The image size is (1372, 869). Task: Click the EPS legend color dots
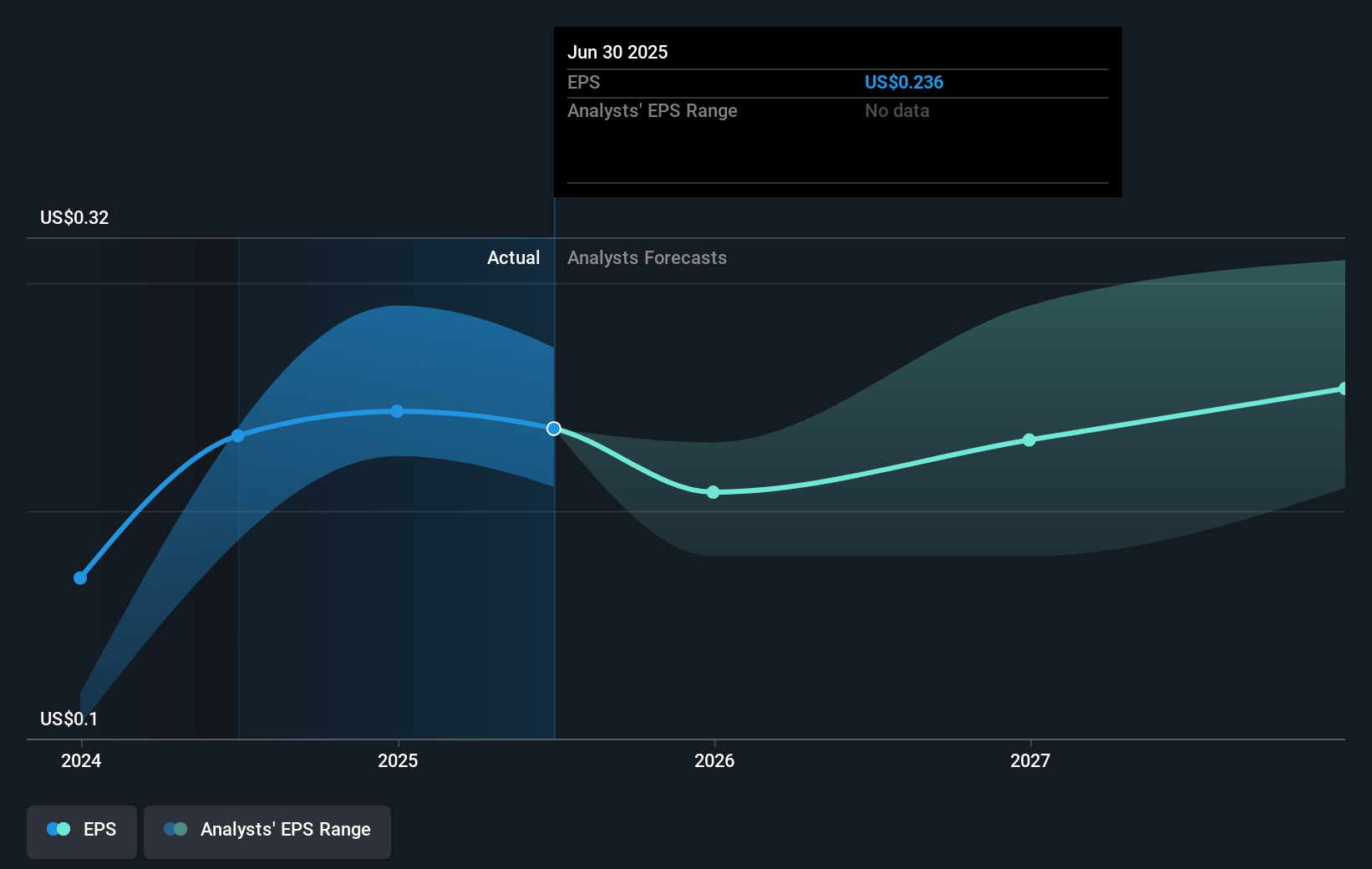pos(58,829)
